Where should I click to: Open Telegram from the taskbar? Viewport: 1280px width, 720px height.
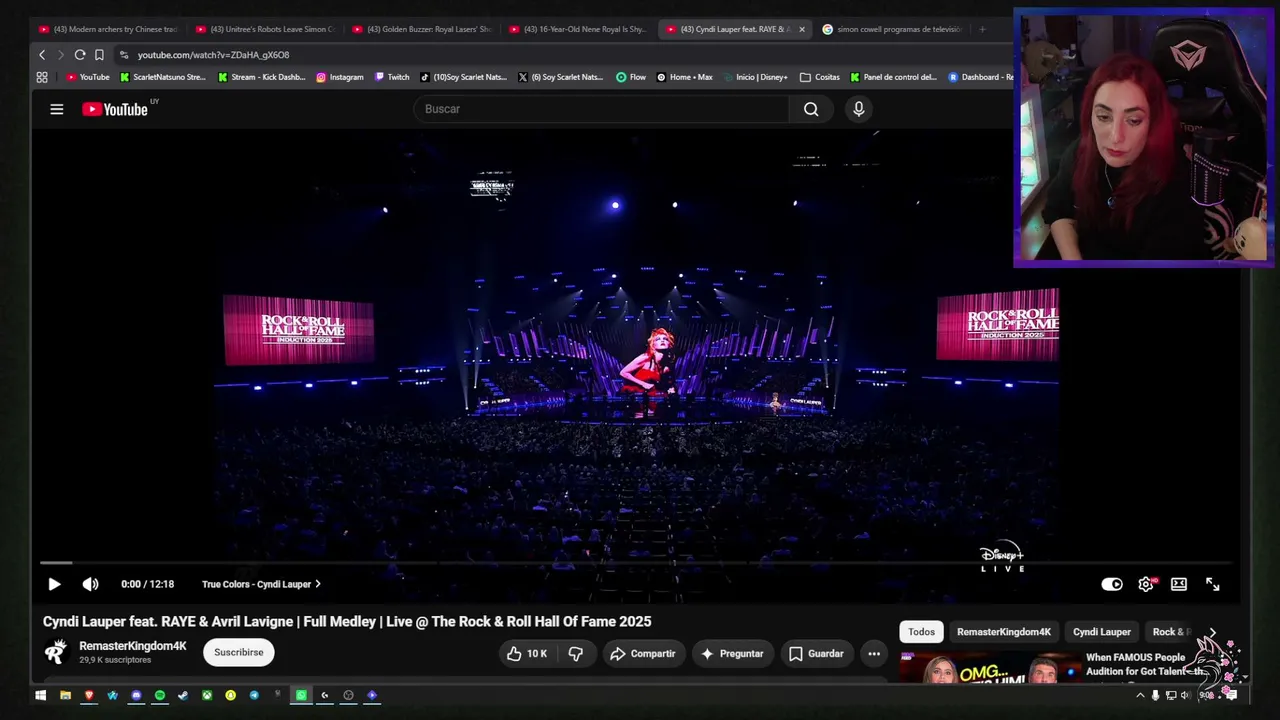tap(254, 695)
